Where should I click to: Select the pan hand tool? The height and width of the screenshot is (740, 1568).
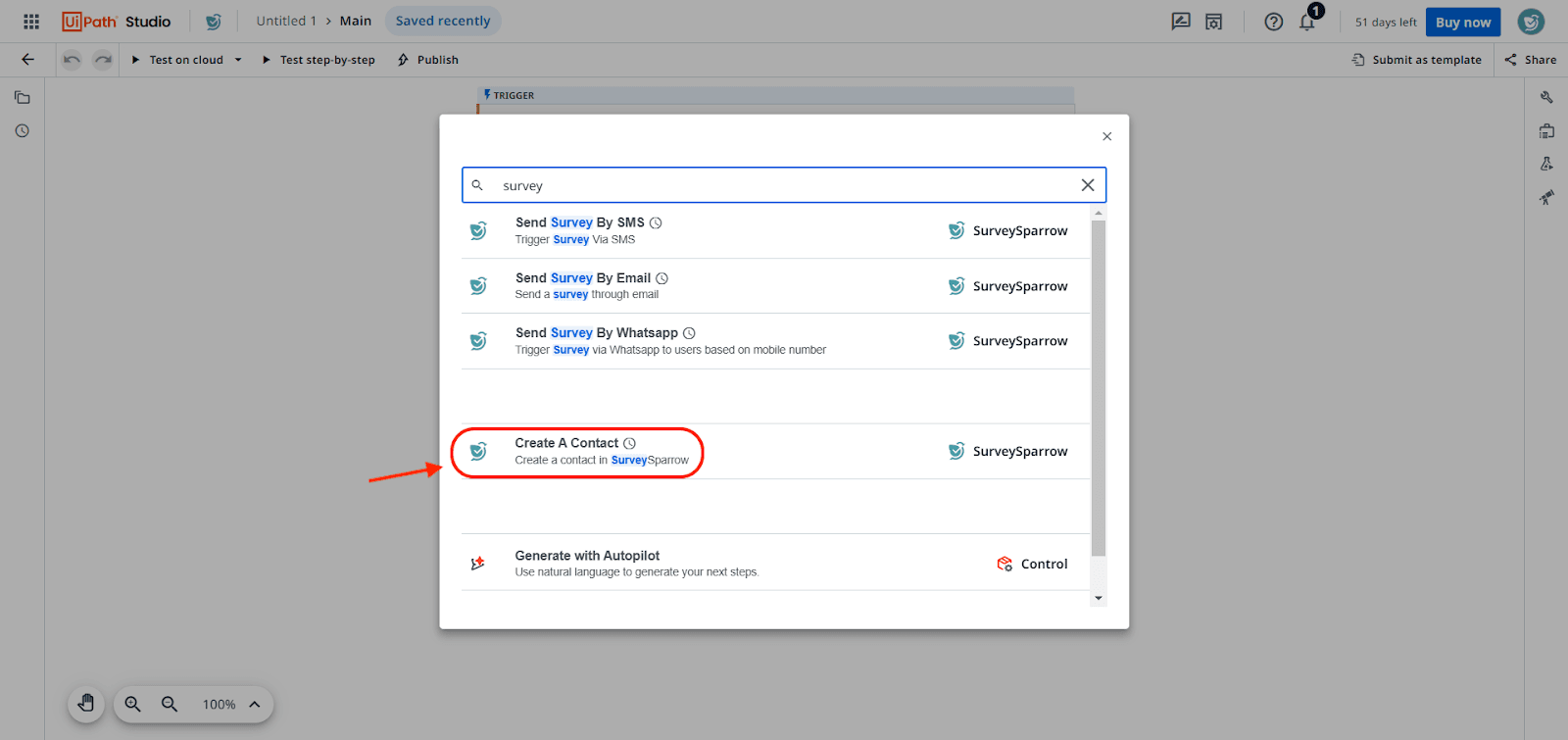pos(86,704)
